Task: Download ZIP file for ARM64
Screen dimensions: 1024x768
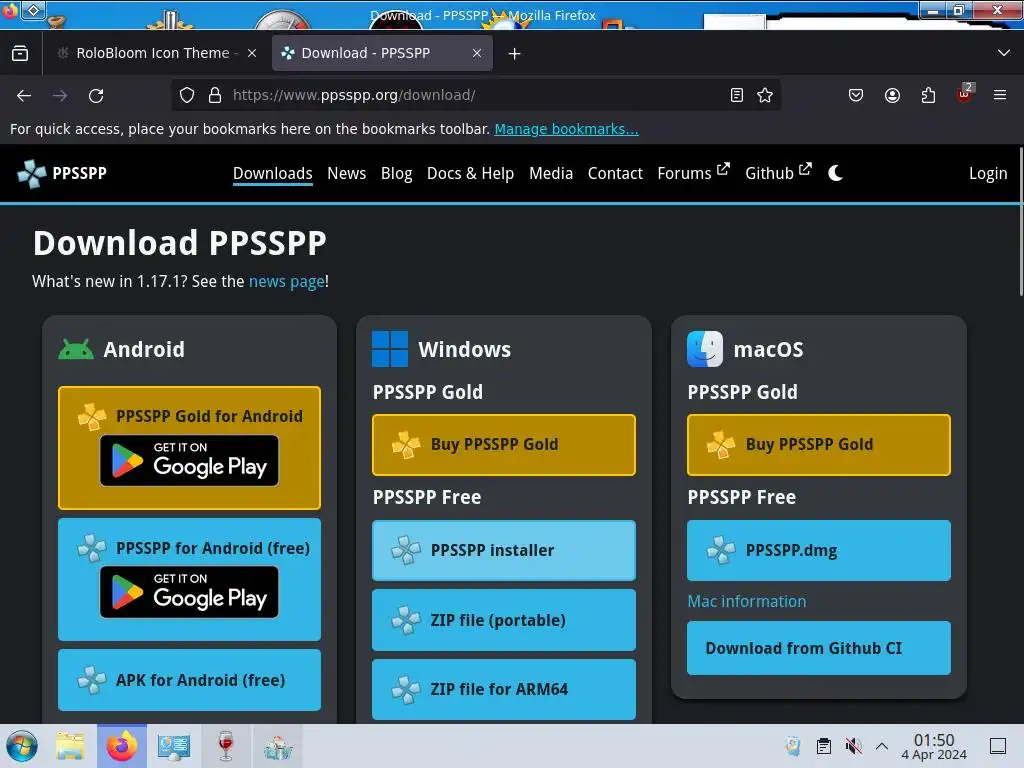Action: tap(504, 689)
